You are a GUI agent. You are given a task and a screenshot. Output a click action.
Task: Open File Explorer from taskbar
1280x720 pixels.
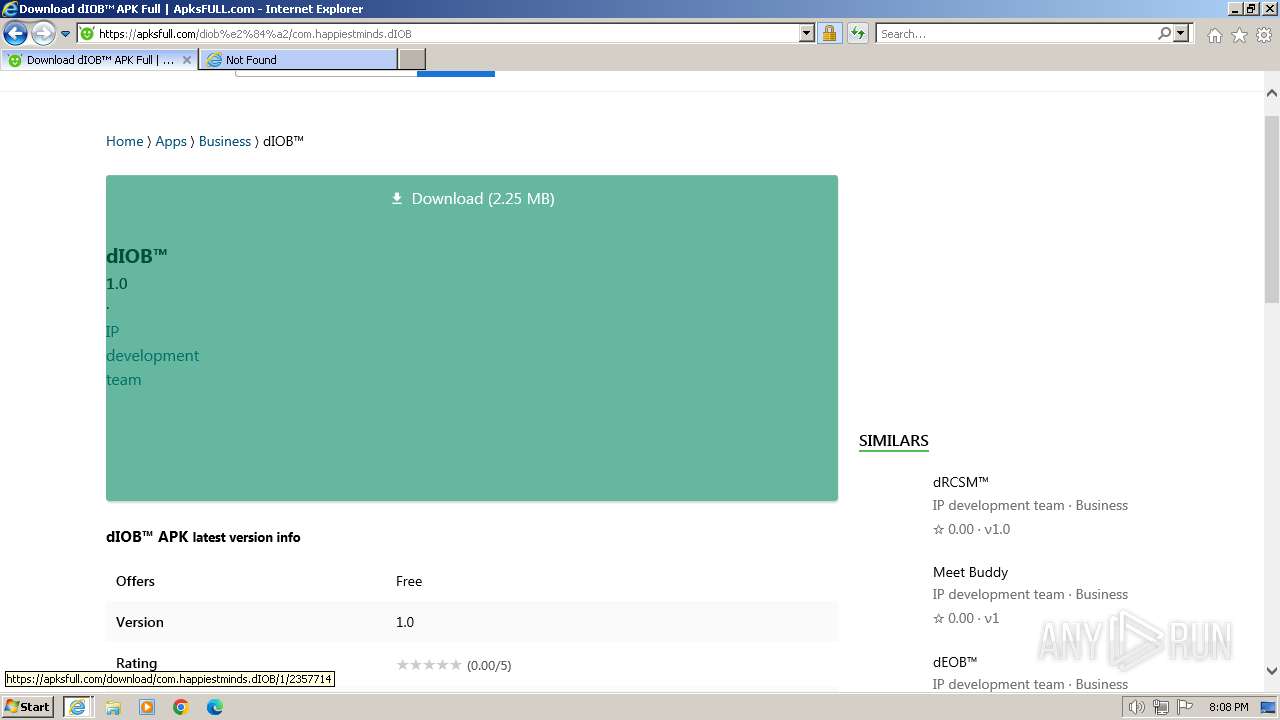pyautogui.click(x=113, y=707)
